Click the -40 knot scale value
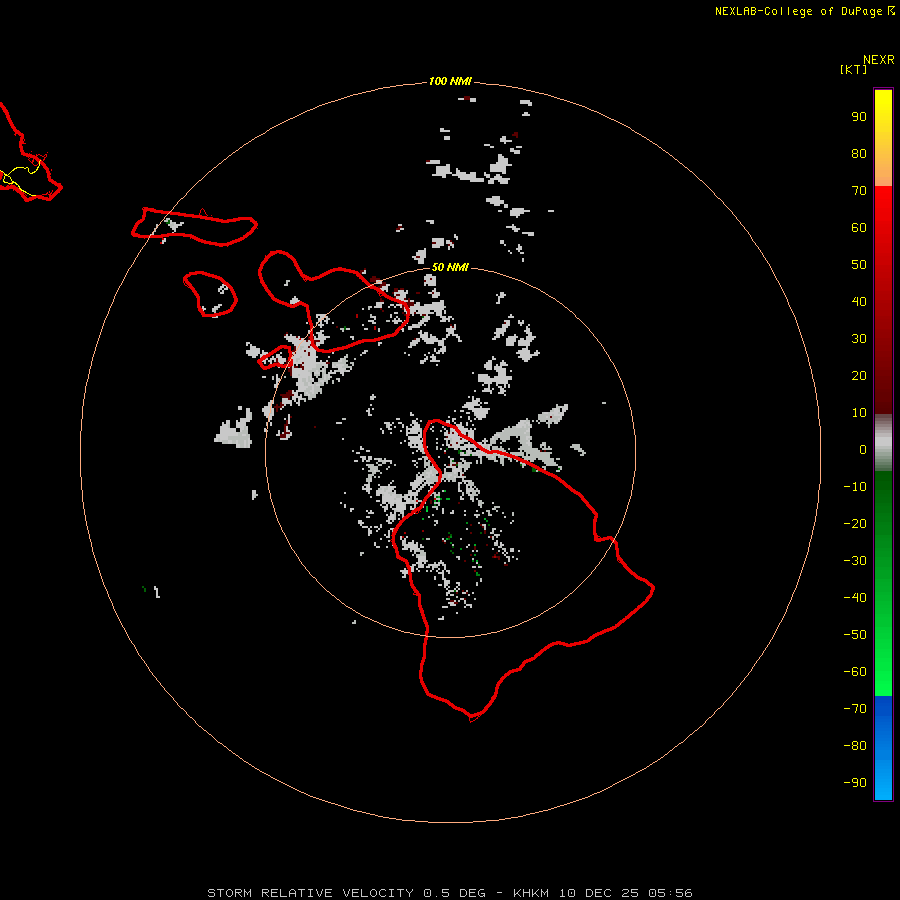 point(855,598)
